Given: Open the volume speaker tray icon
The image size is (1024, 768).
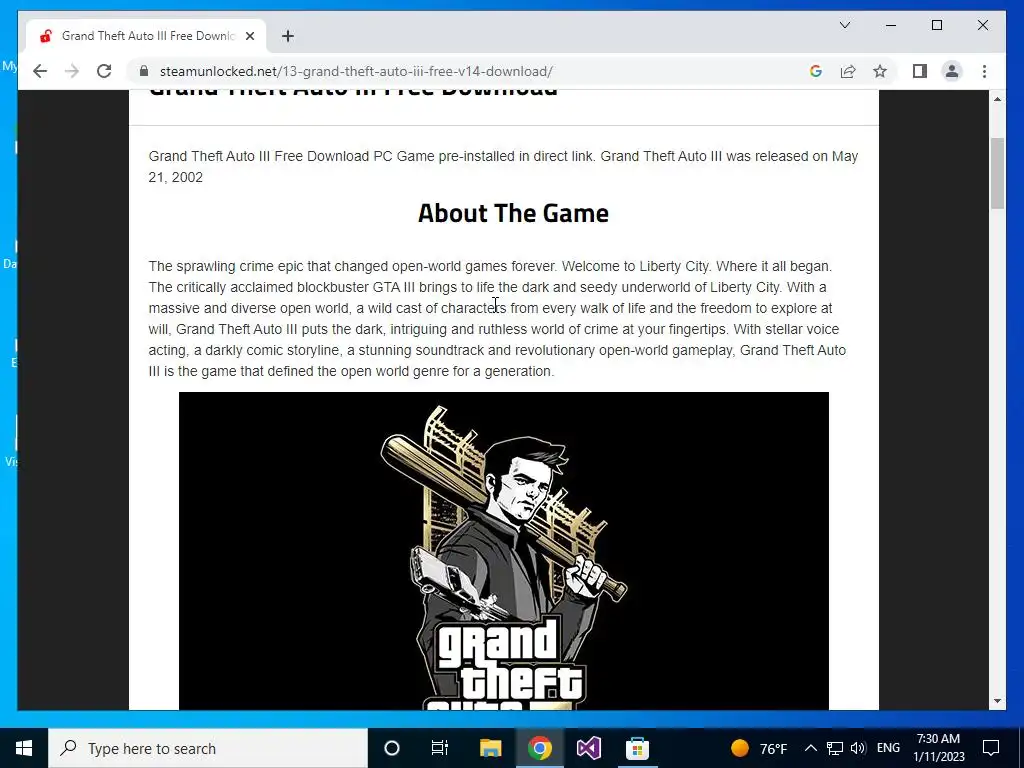Looking at the screenshot, I should pyautogui.click(x=858, y=748).
